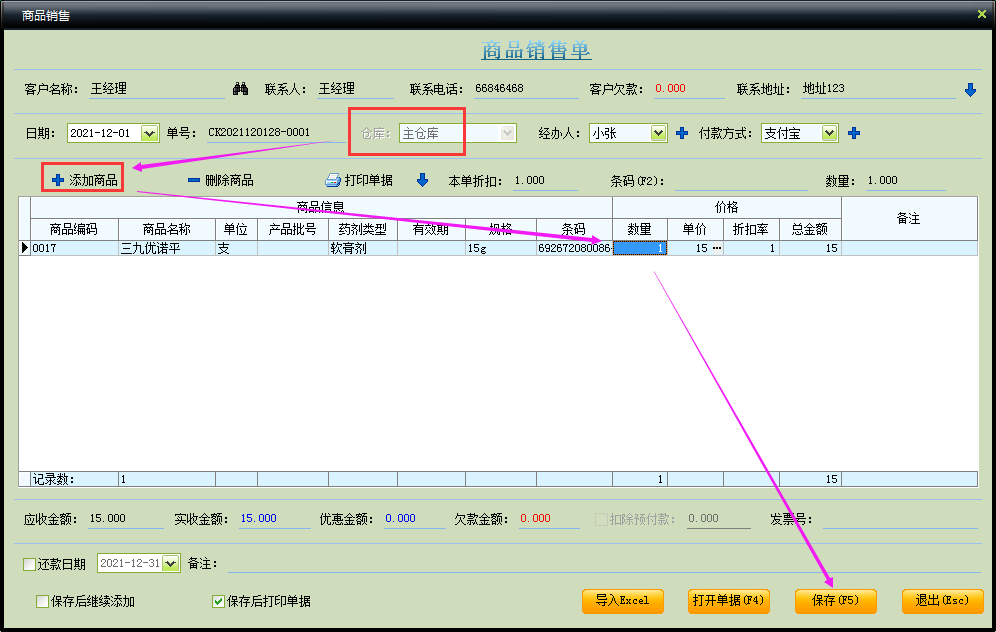Click the 本单折扣 field

click(x=545, y=181)
